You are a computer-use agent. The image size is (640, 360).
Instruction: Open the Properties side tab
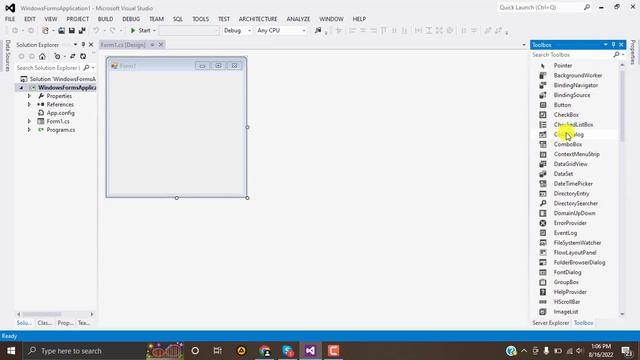point(633,52)
